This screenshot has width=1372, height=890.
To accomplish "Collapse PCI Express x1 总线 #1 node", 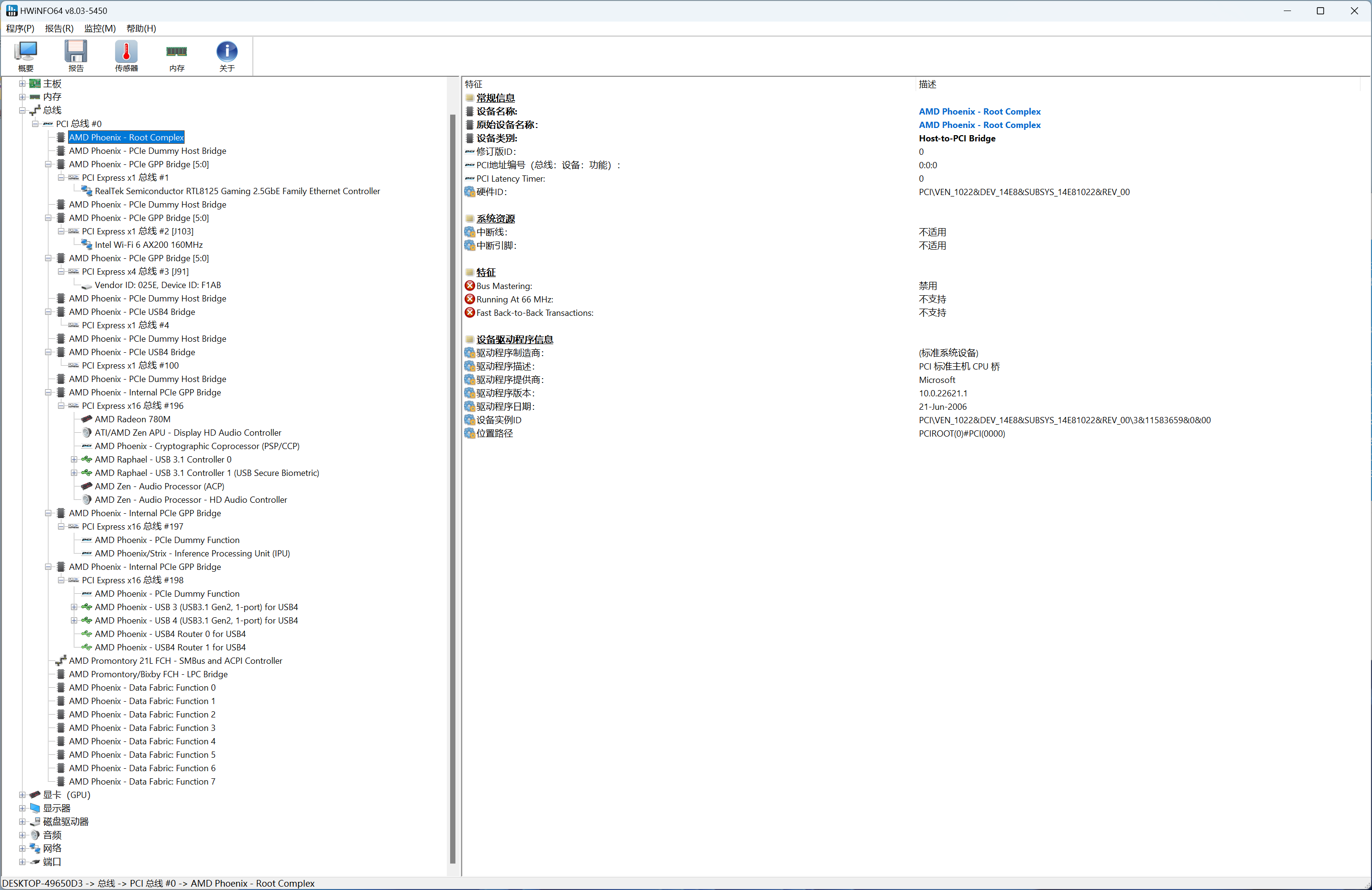I will pos(61,177).
